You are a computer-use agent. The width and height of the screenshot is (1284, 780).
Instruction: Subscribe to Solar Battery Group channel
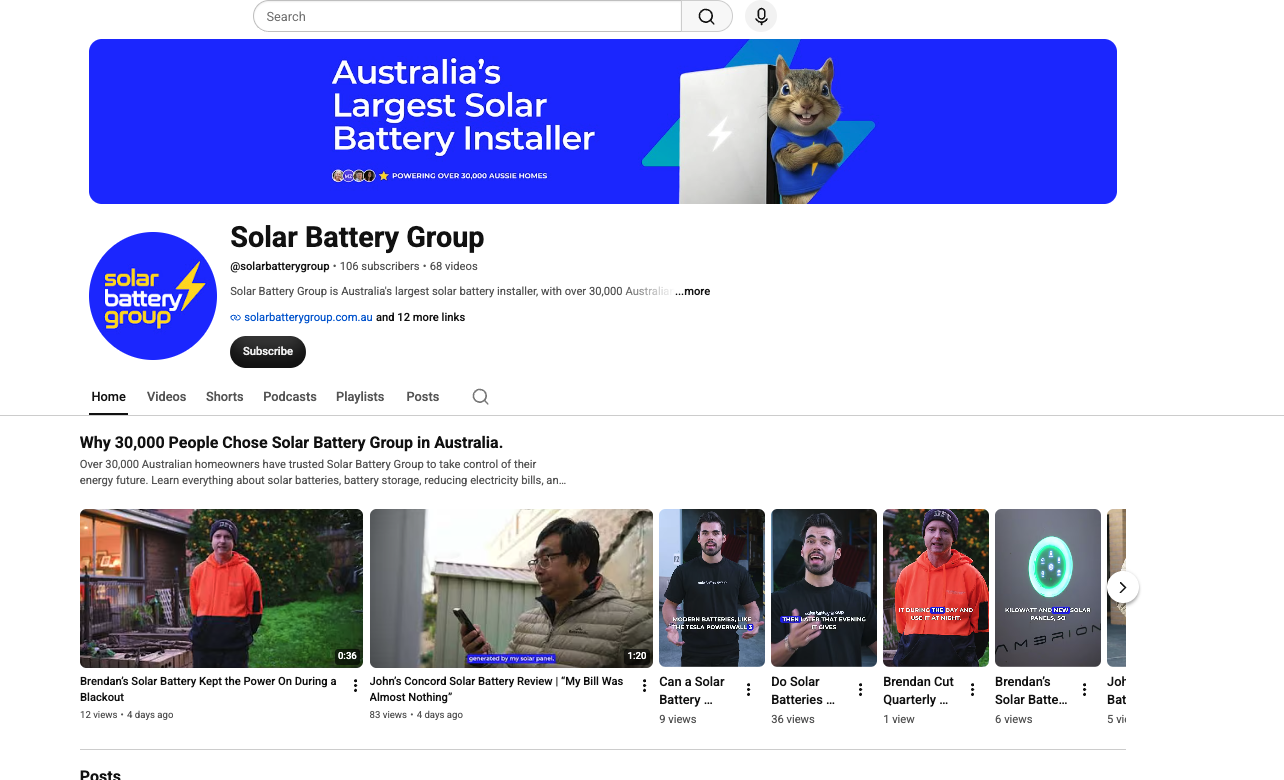coord(268,352)
